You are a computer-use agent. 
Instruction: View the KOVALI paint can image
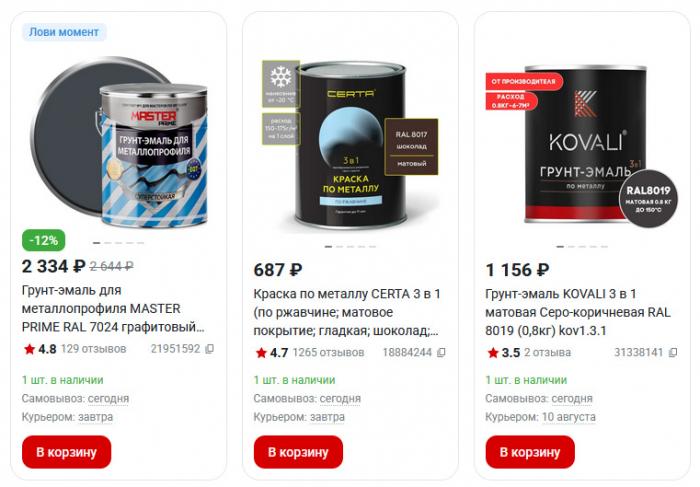coord(582,145)
